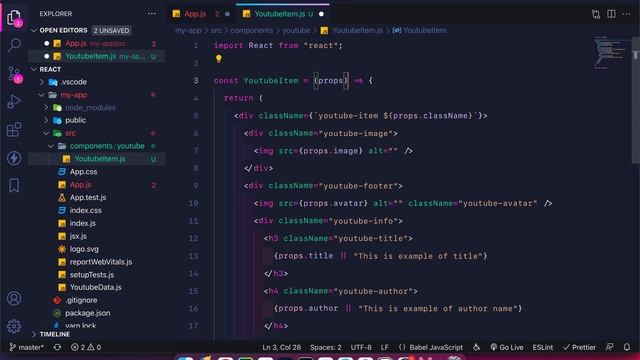Viewport: 640px width, 360px height.
Task: Change UTF-8 file encoding
Action: coord(361,347)
